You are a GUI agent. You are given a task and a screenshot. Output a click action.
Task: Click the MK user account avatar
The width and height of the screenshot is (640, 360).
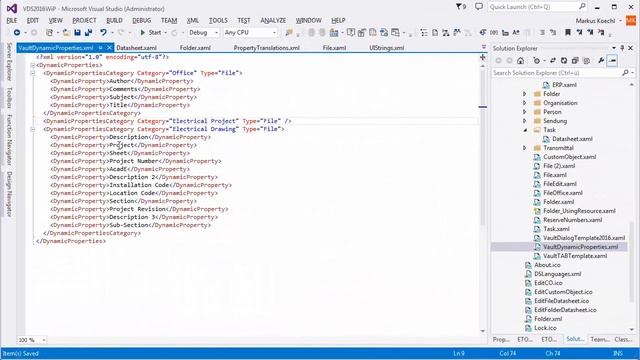(x=631, y=20)
